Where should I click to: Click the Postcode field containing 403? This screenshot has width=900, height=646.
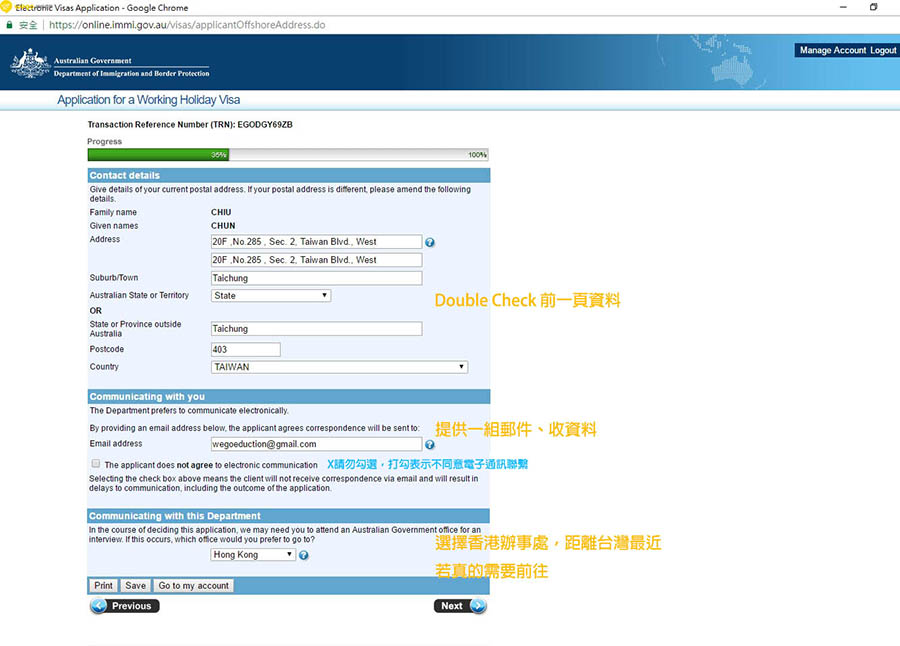click(245, 350)
